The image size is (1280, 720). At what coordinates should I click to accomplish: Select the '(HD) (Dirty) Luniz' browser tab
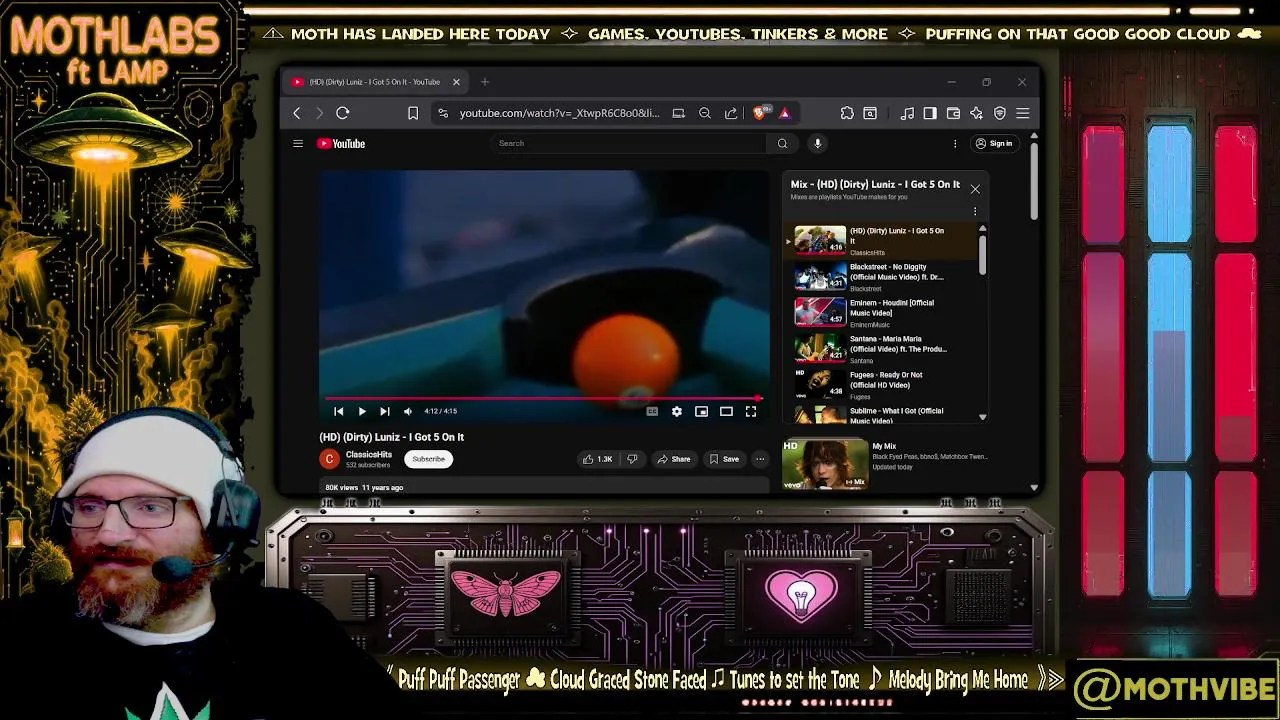[376, 82]
